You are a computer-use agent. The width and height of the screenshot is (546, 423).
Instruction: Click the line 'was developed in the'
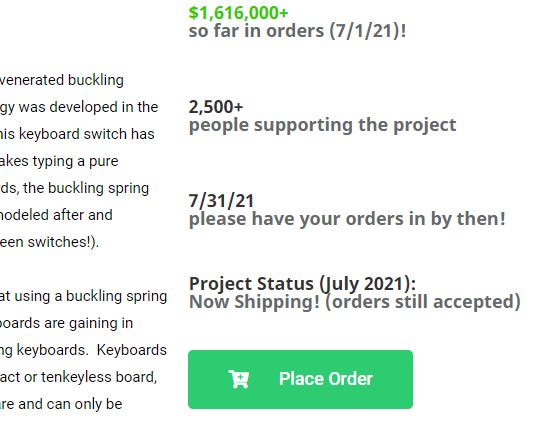tap(88, 107)
